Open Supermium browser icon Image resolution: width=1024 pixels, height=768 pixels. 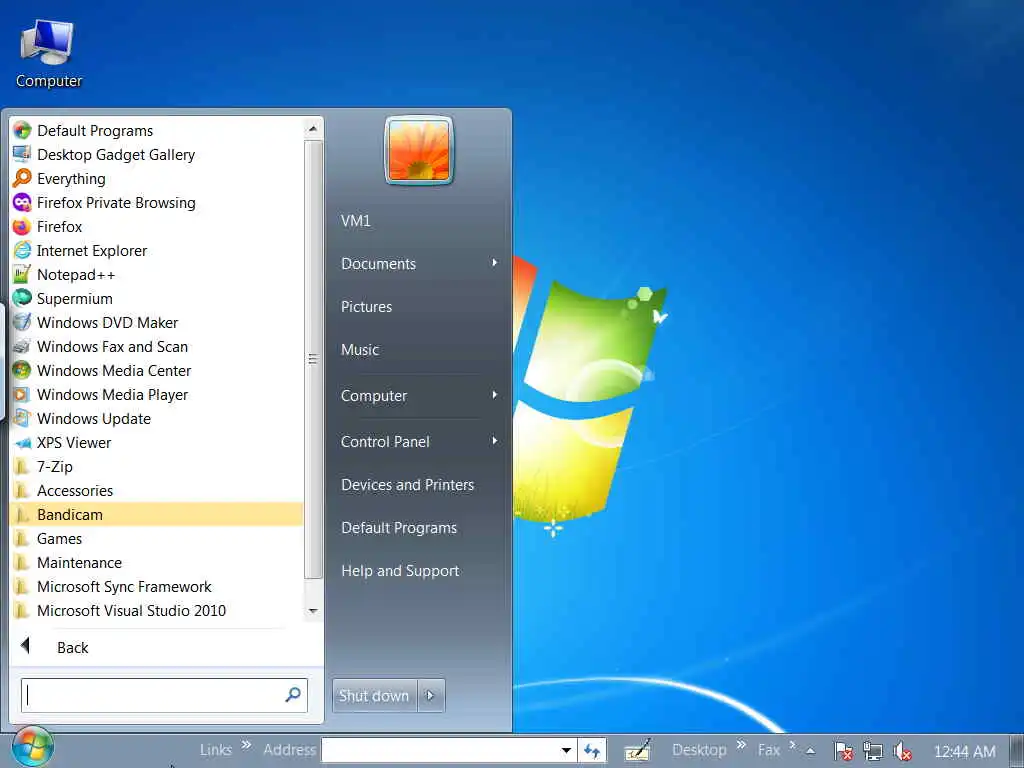coord(22,298)
